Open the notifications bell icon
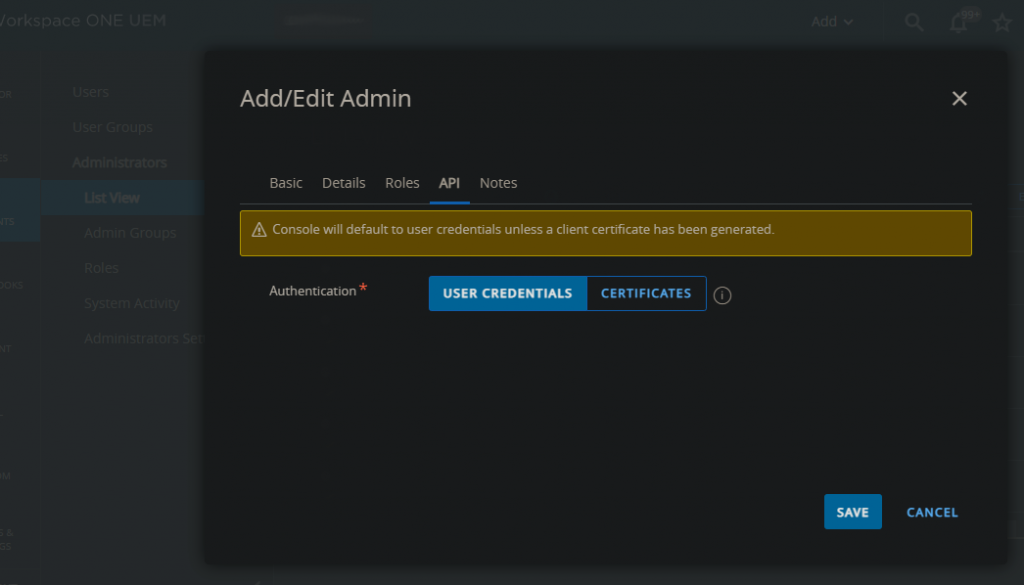 coord(958,22)
